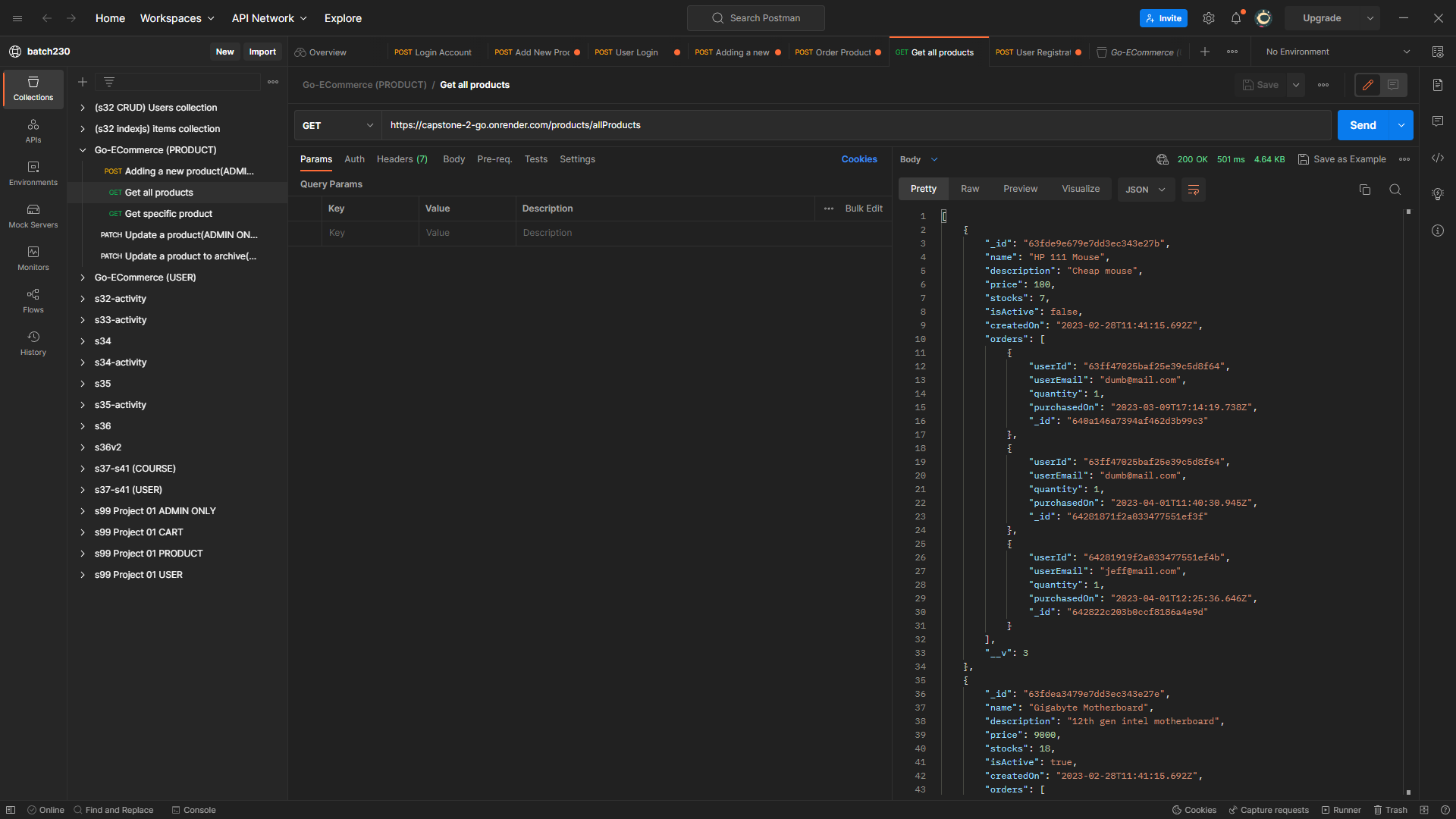Open Postman settings gear icon

pos(1209,18)
